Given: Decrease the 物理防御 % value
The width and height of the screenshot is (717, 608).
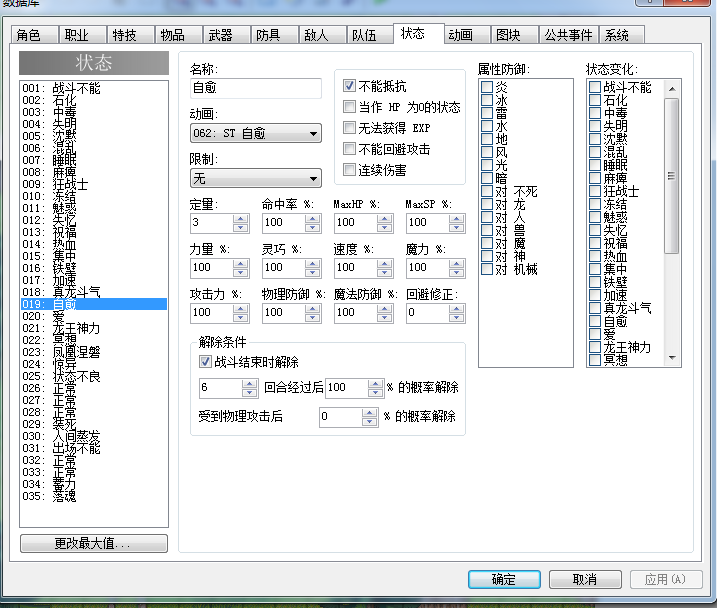Looking at the screenshot, I should point(313,318).
